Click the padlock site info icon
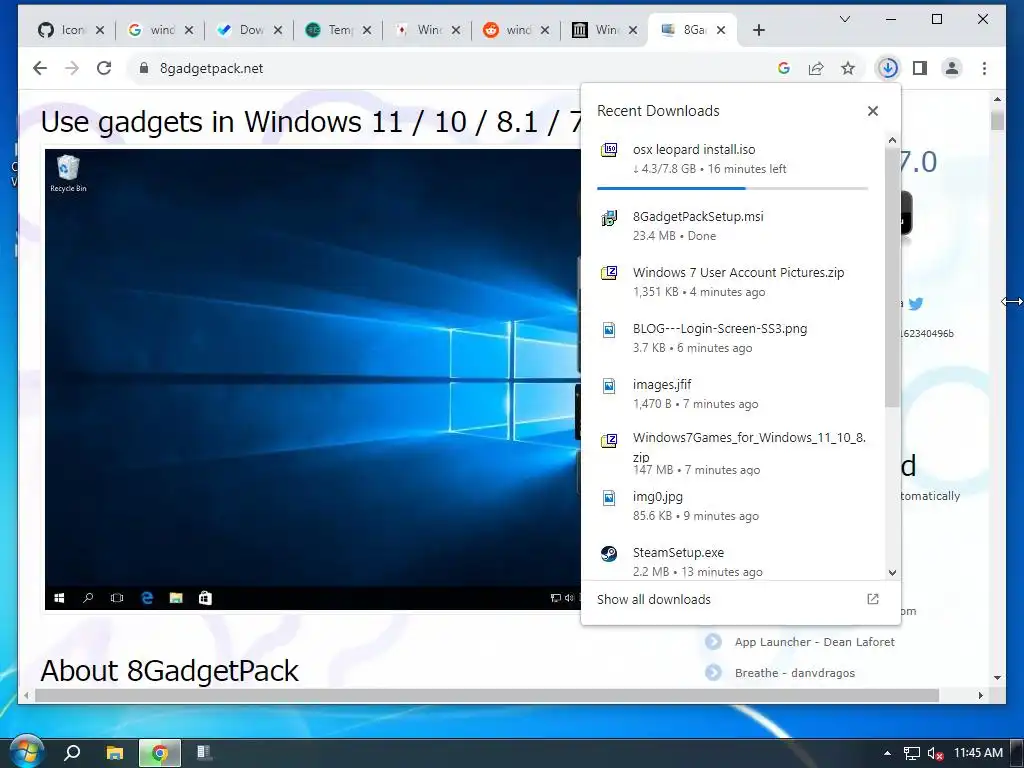1024x768 pixels. 144,68
